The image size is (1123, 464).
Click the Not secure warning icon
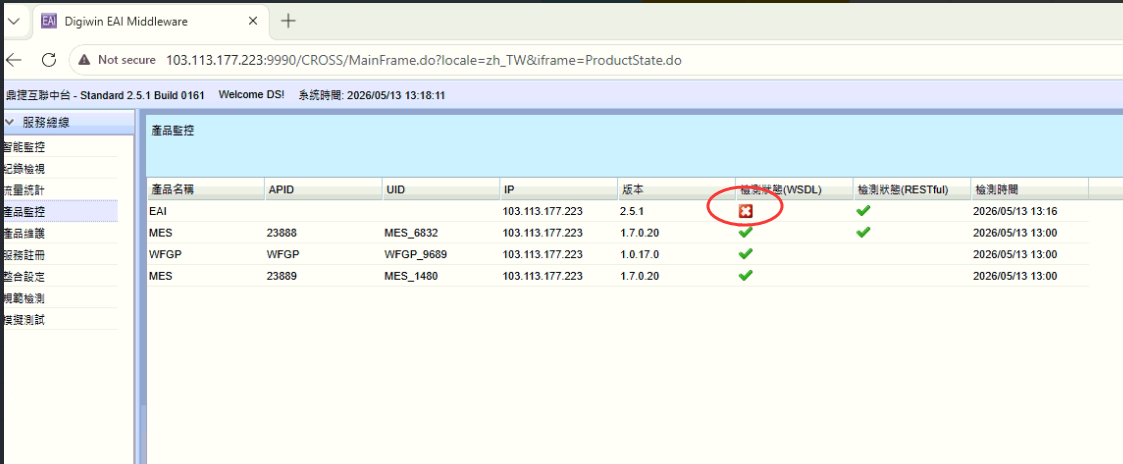85,60
